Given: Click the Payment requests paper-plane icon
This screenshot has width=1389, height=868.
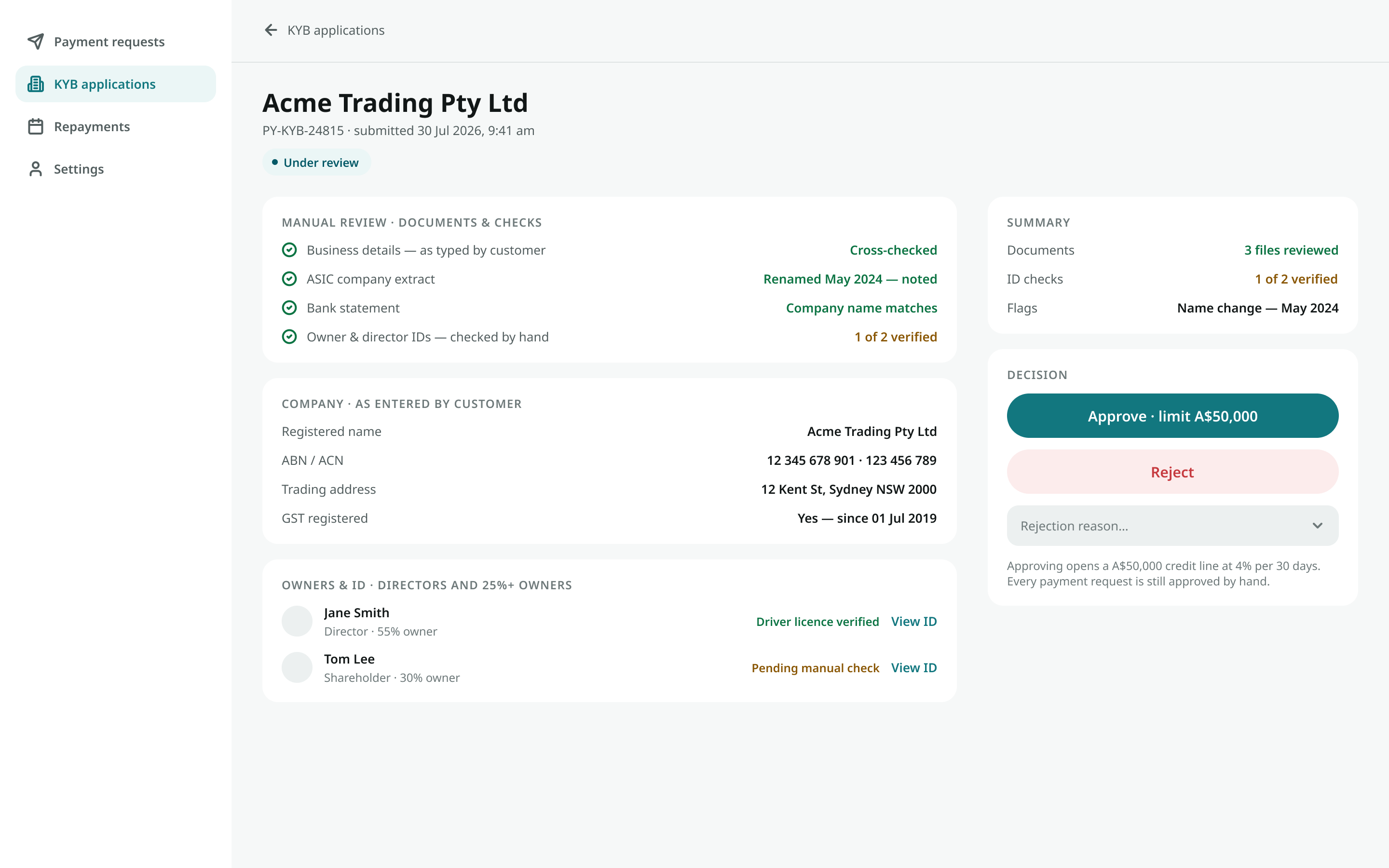Looking at the screenshot, I should (36, 41).
